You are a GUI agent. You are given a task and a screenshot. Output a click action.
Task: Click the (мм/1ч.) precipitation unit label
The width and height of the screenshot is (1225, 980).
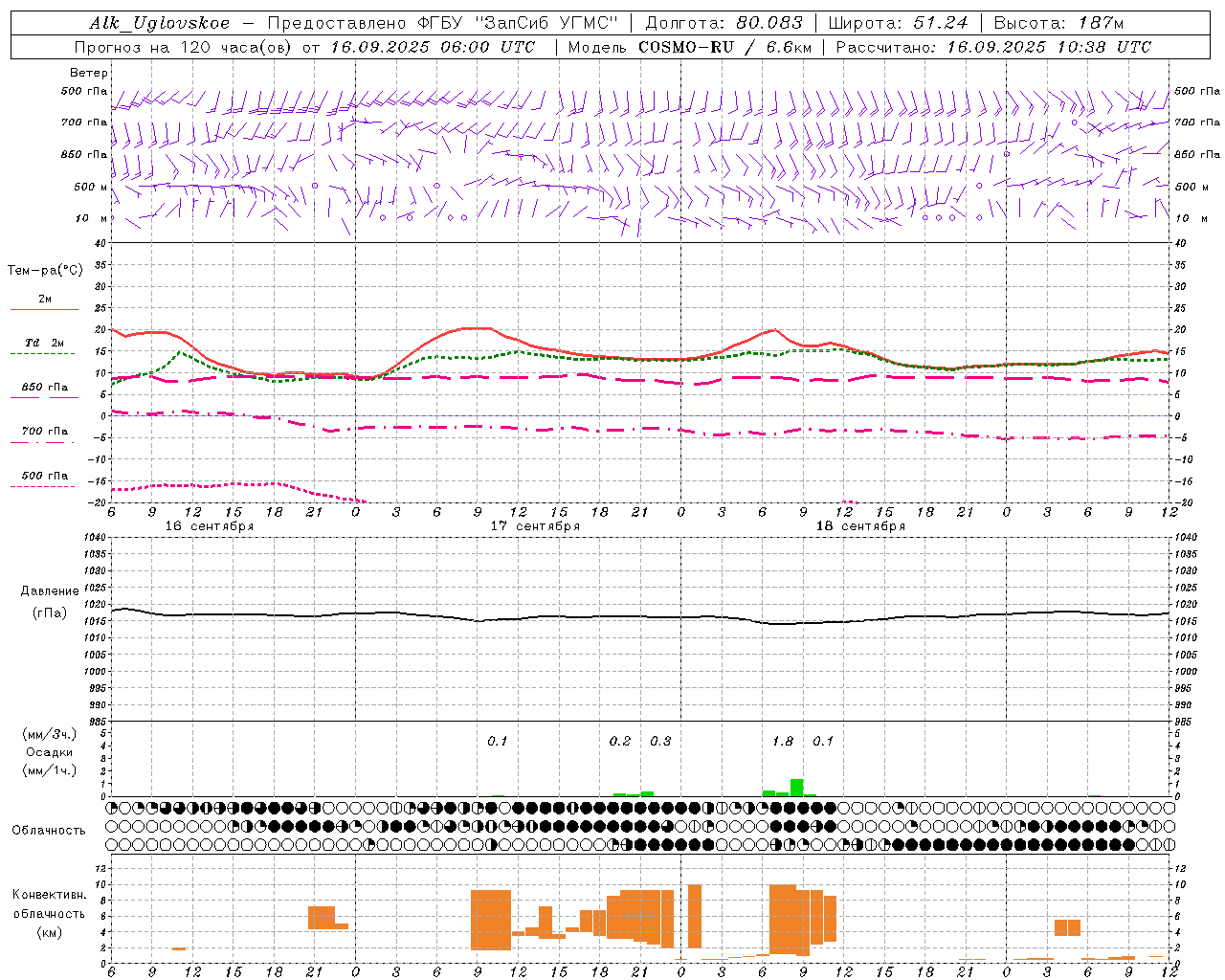49,770
